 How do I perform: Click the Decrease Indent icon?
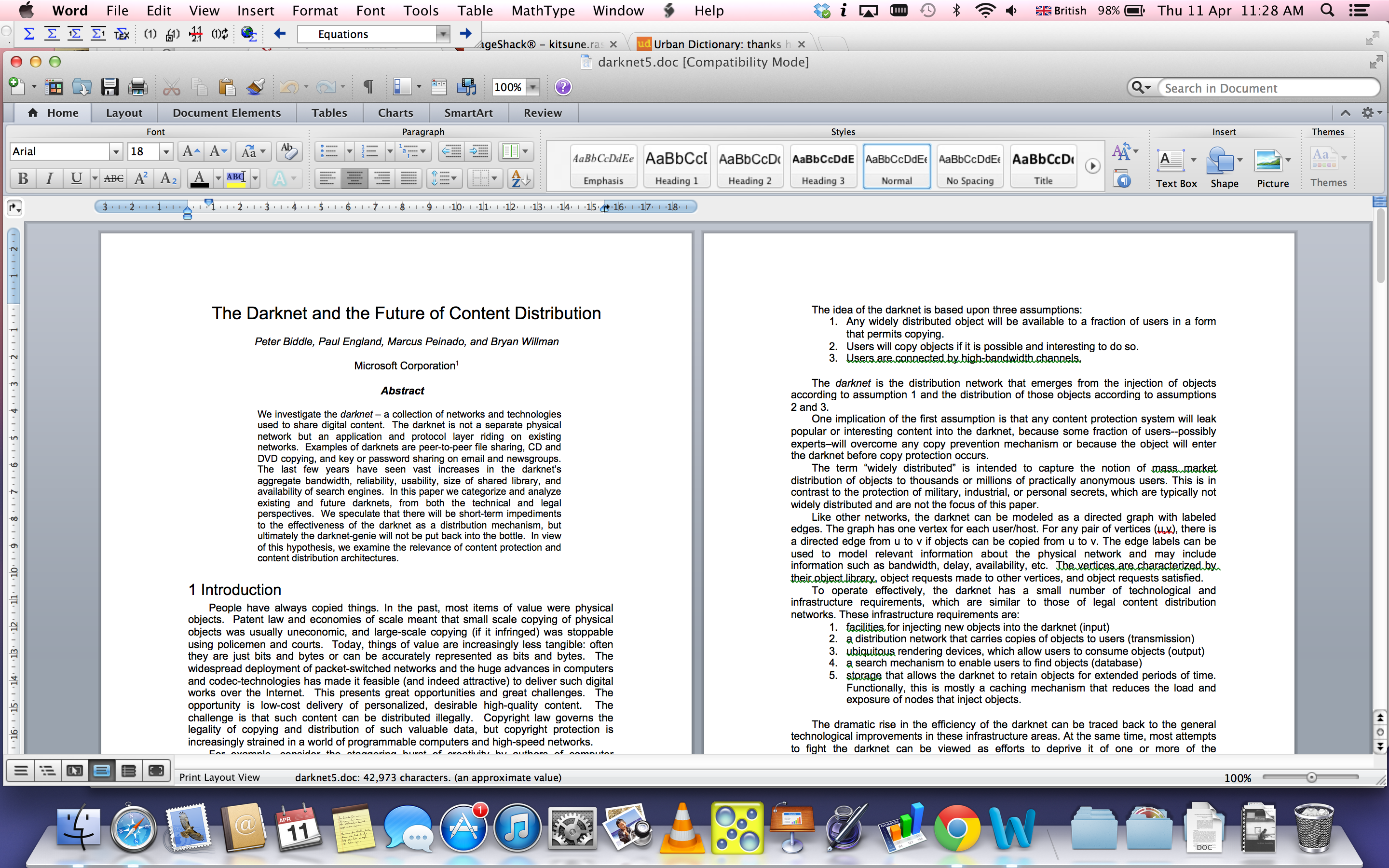click(x=451, y=151)
